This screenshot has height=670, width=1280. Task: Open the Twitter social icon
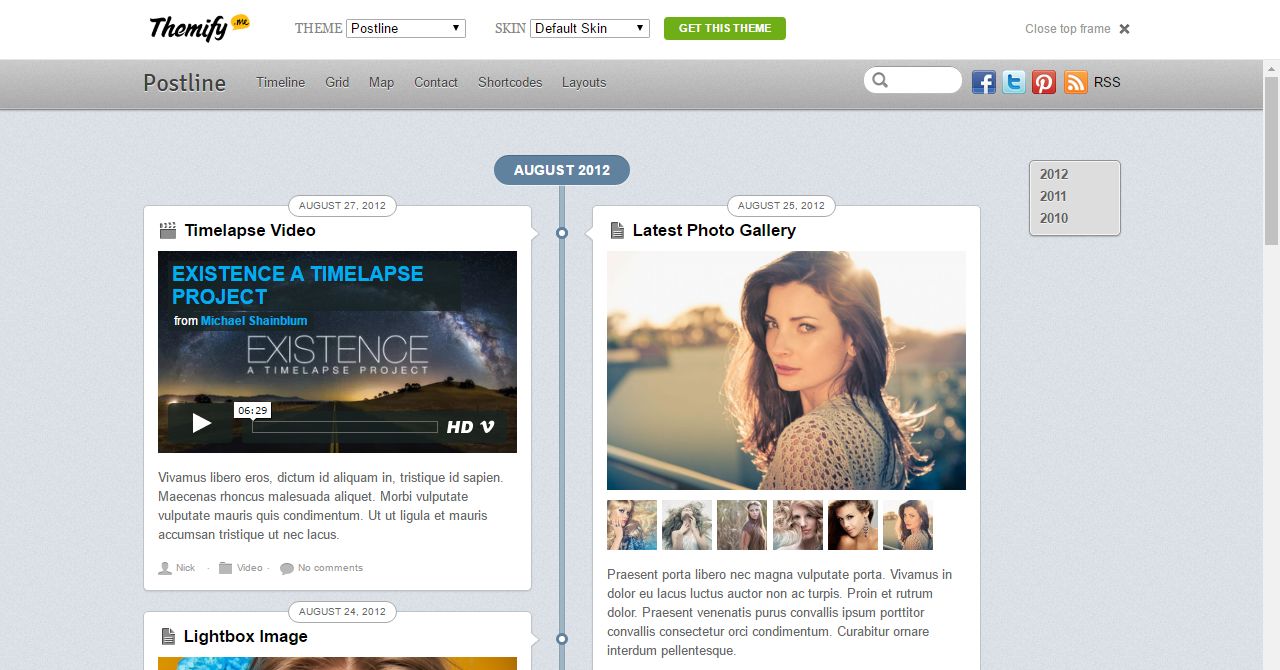pos(1014,82)
